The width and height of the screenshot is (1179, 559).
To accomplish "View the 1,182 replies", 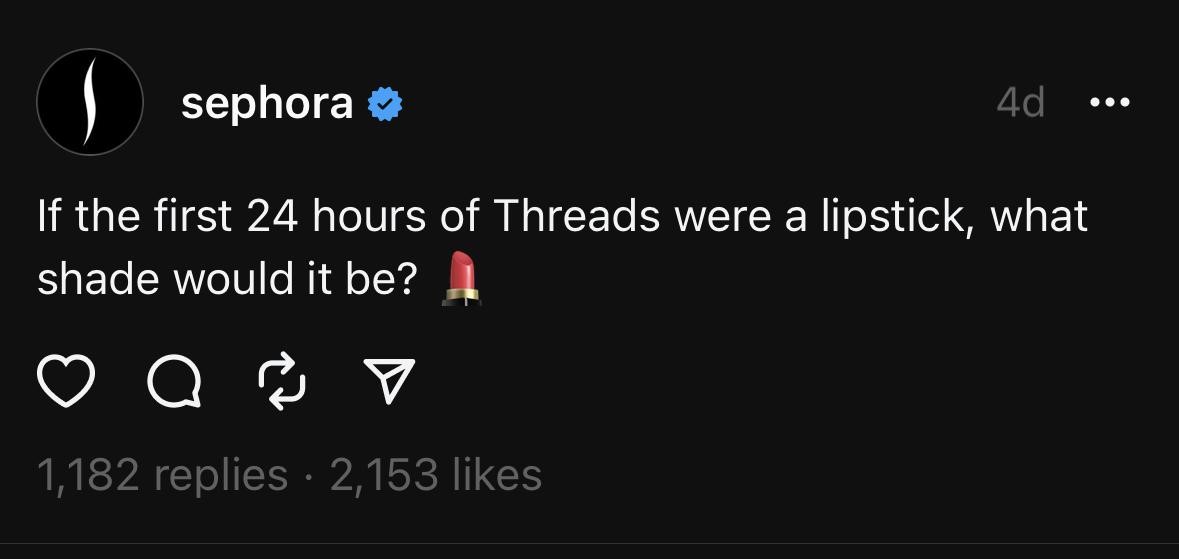I will (162, 474).
